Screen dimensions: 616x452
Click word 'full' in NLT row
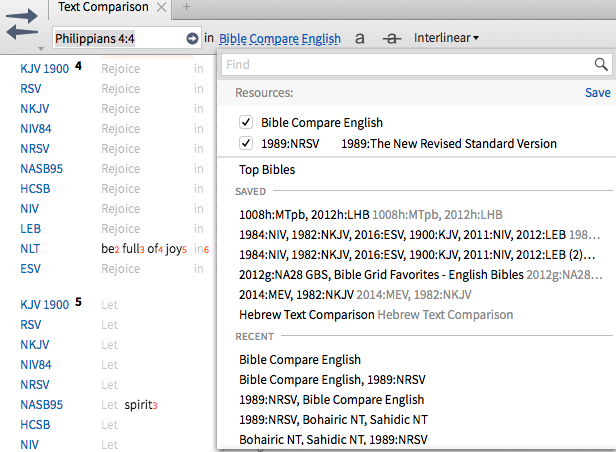pyautogui.click(x=131, y=249)
